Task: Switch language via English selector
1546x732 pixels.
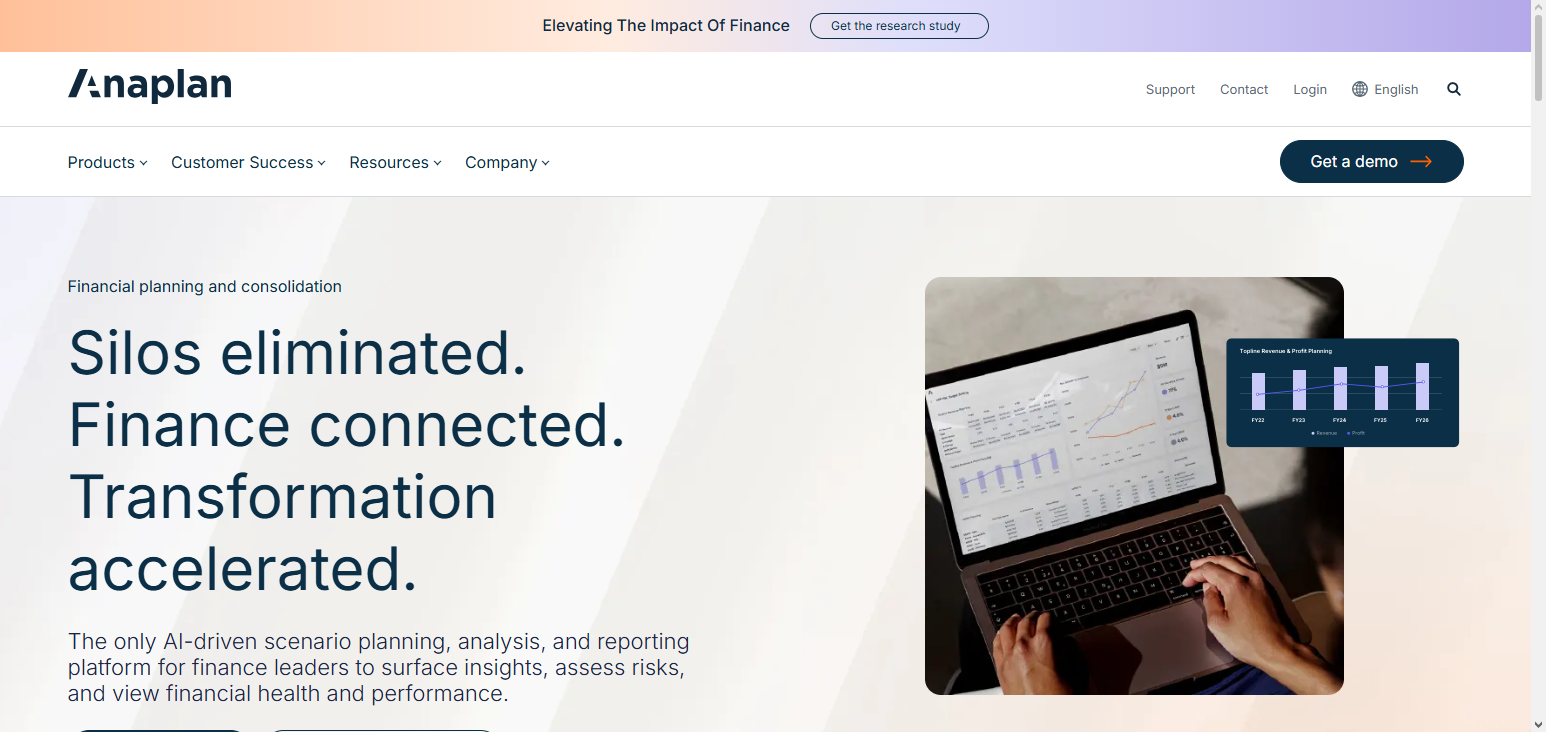Action: [1396, 89]
